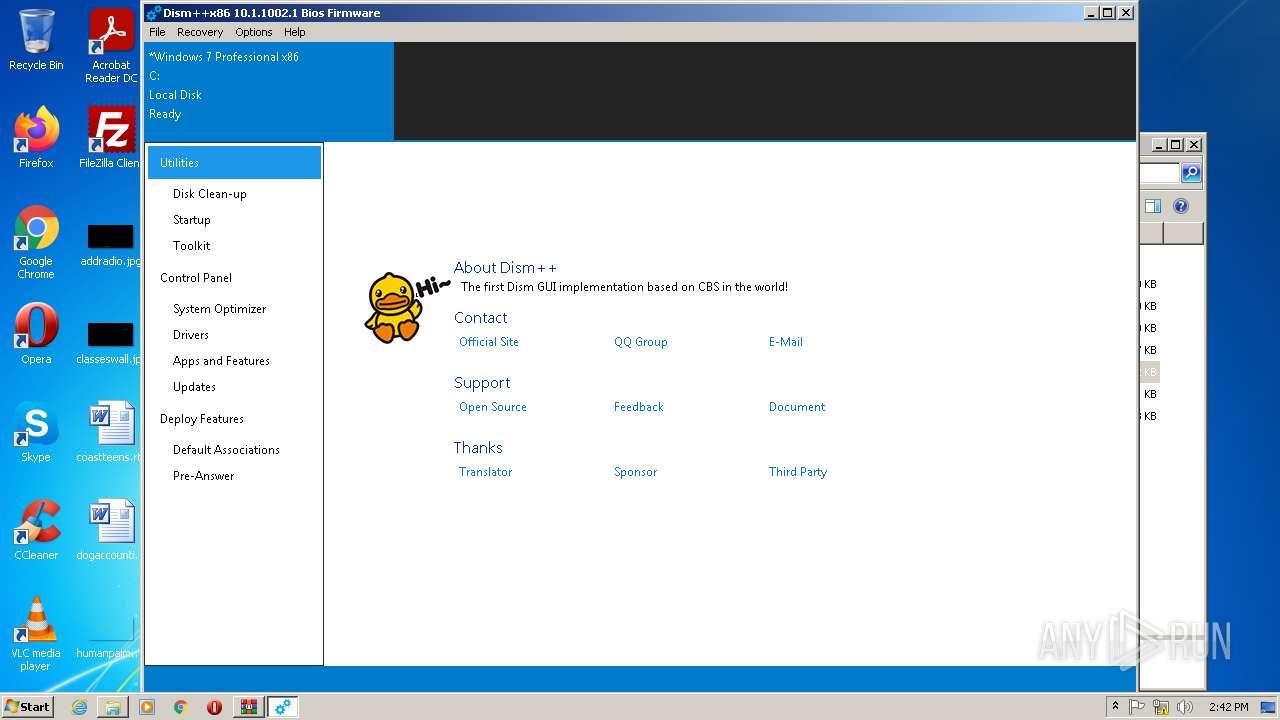Select the addradio.jpg desktop file
1280x720 pixels.
click(111, 244)
